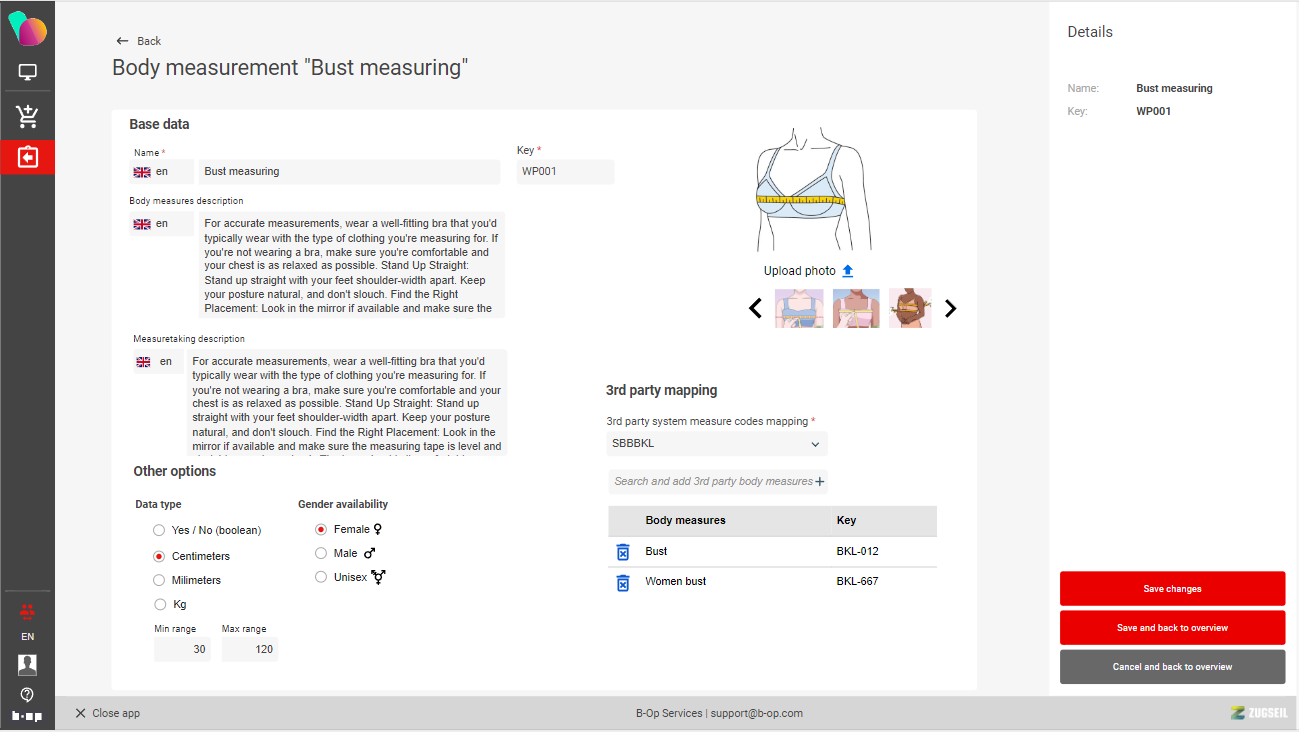The image size is (1299, 732).
Task: Choose Milimeters as data type
Action: coord(159,580)
